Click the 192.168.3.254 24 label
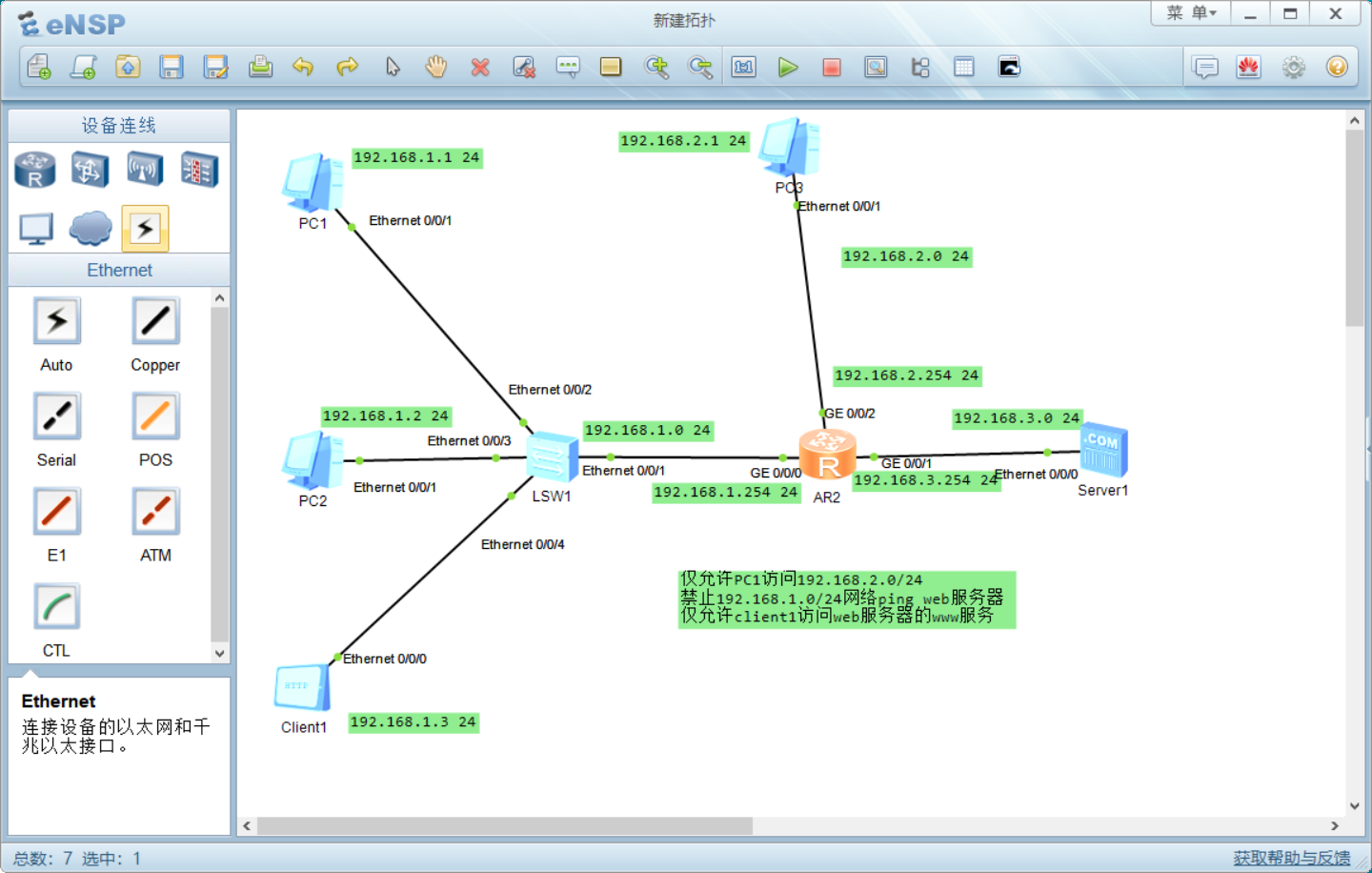 coord(926,480)
